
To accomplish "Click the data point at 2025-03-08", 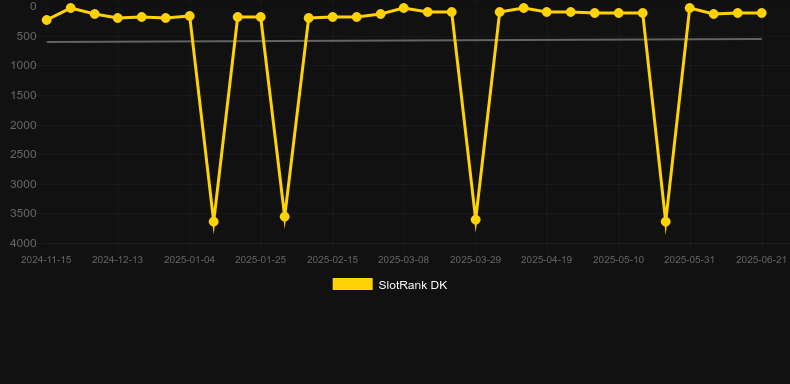I will click(x=404, y=8).
